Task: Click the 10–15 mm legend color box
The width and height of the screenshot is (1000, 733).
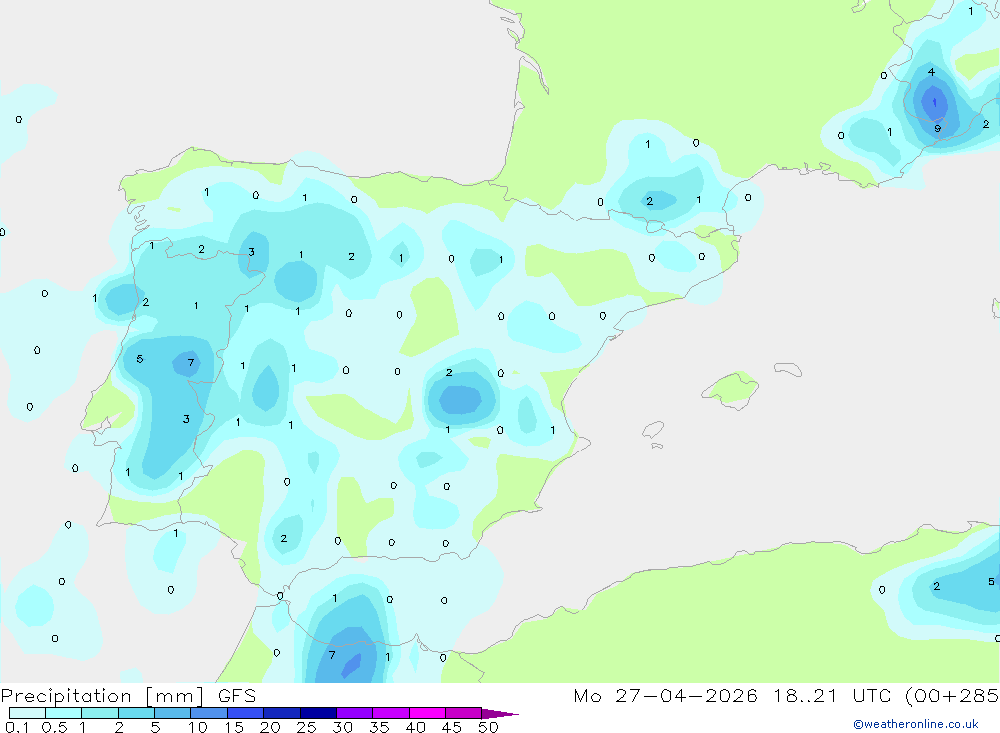Action: [209, 713]
